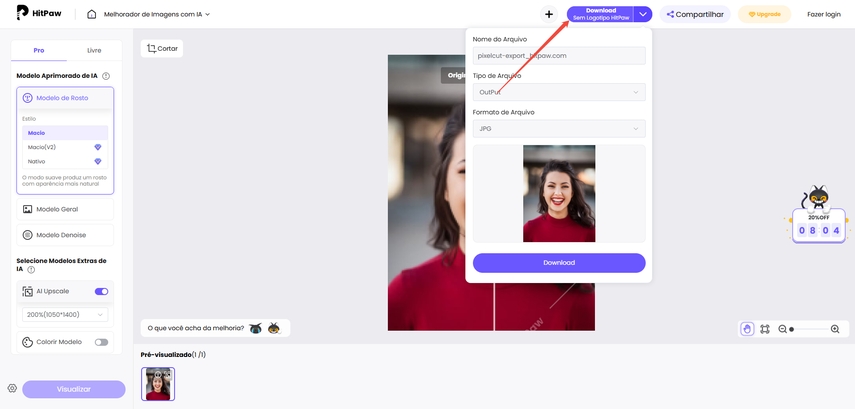Click the zoom out magnifier icon
The image size is (855, 409).
point(783,329)
